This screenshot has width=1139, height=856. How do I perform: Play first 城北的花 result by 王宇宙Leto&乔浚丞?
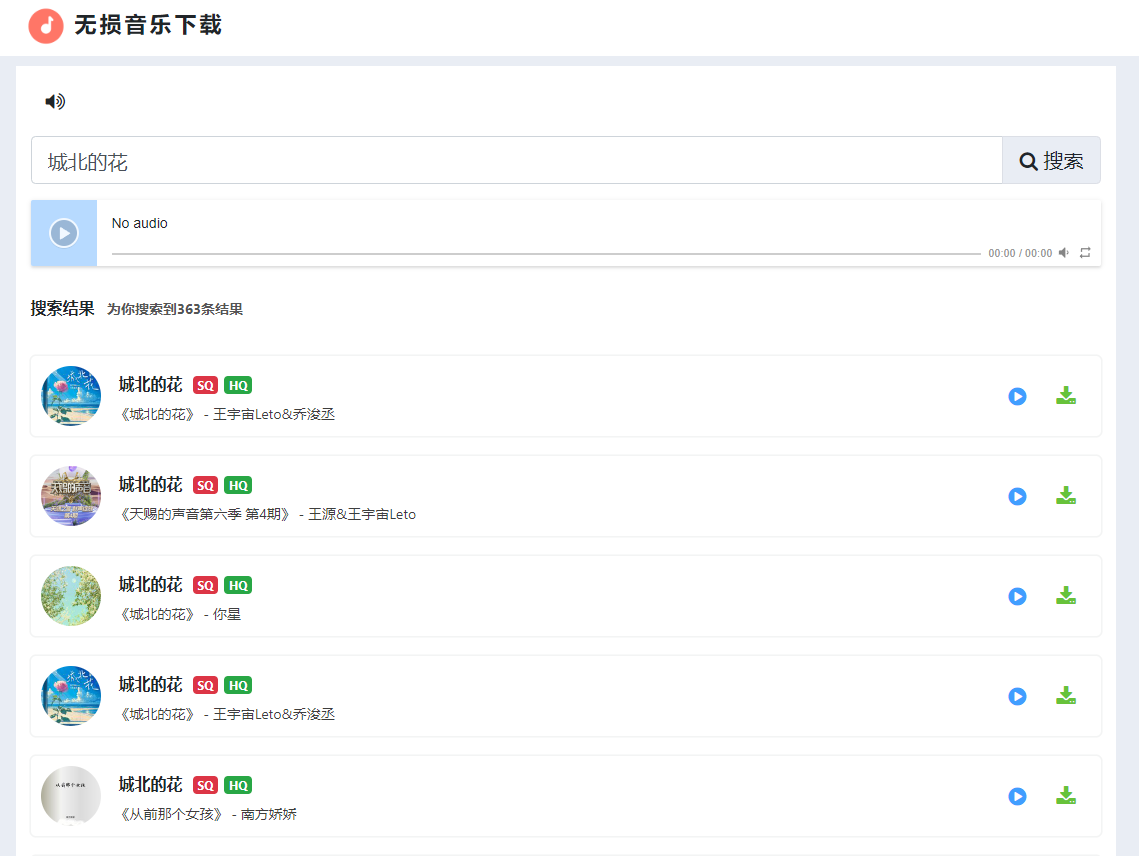pyautogui.click(x=1017, y=396)
